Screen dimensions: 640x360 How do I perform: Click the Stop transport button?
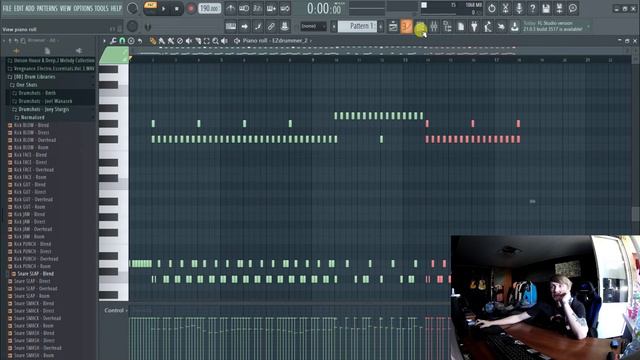[177, 9]
